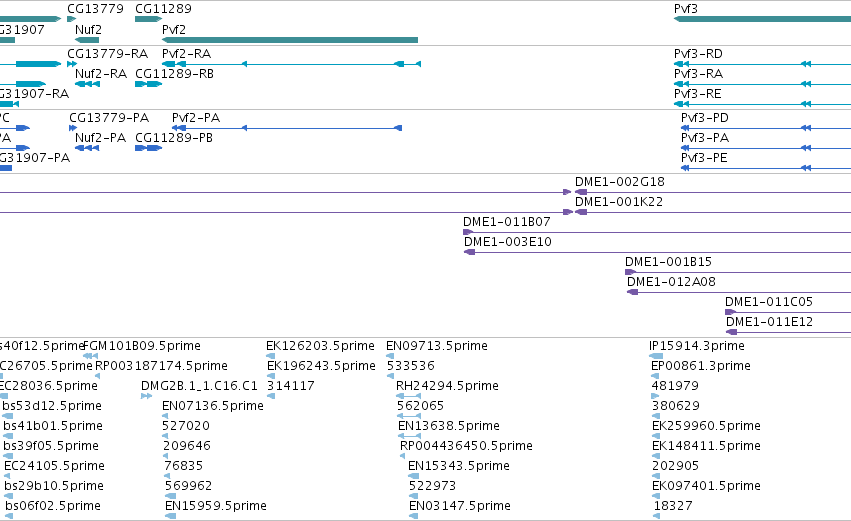Click the Pvf3-RD transcript label

click(698, 54)
